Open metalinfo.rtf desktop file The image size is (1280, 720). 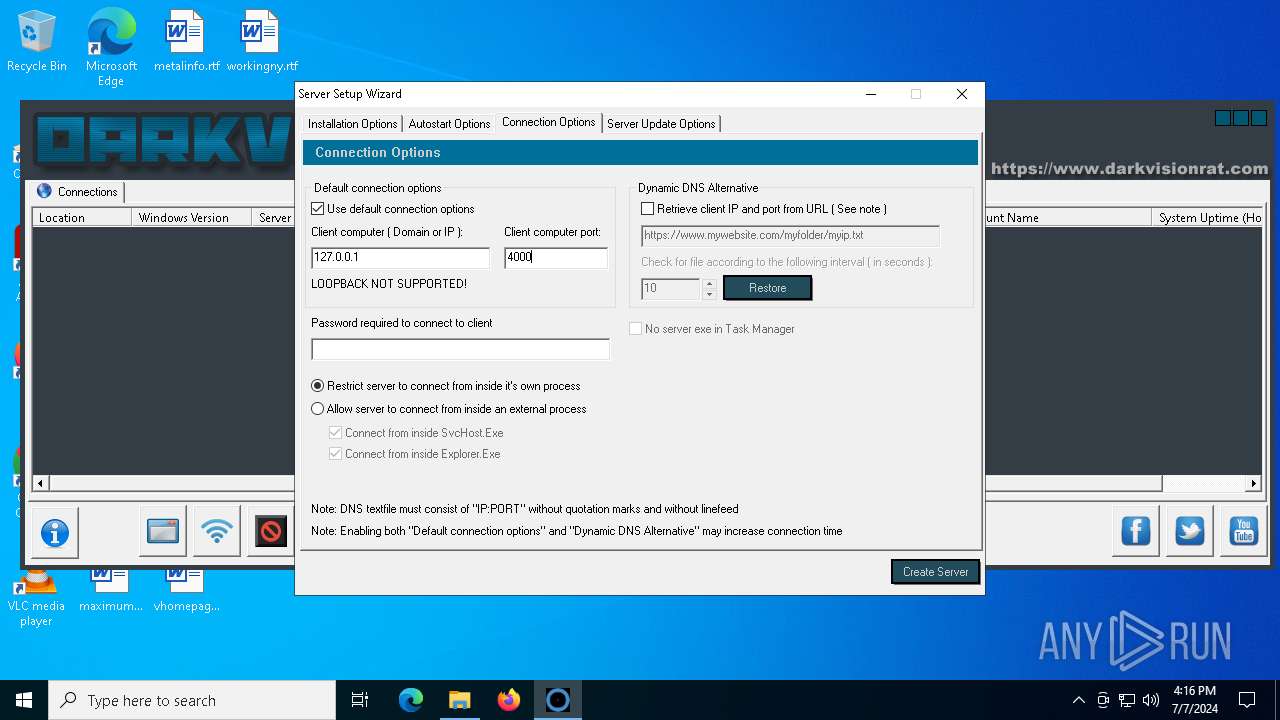click(186, 42)
